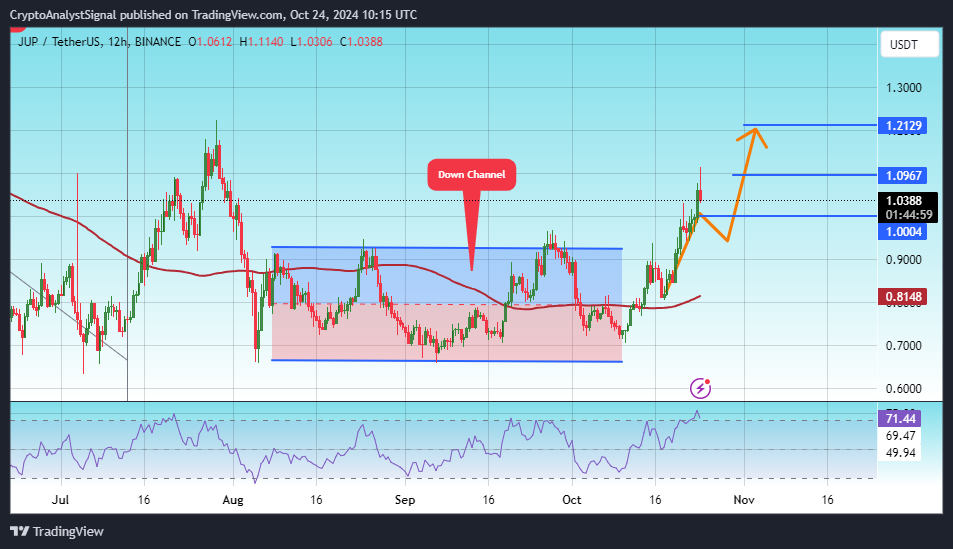Click the current price 1.0388 label

904,201
